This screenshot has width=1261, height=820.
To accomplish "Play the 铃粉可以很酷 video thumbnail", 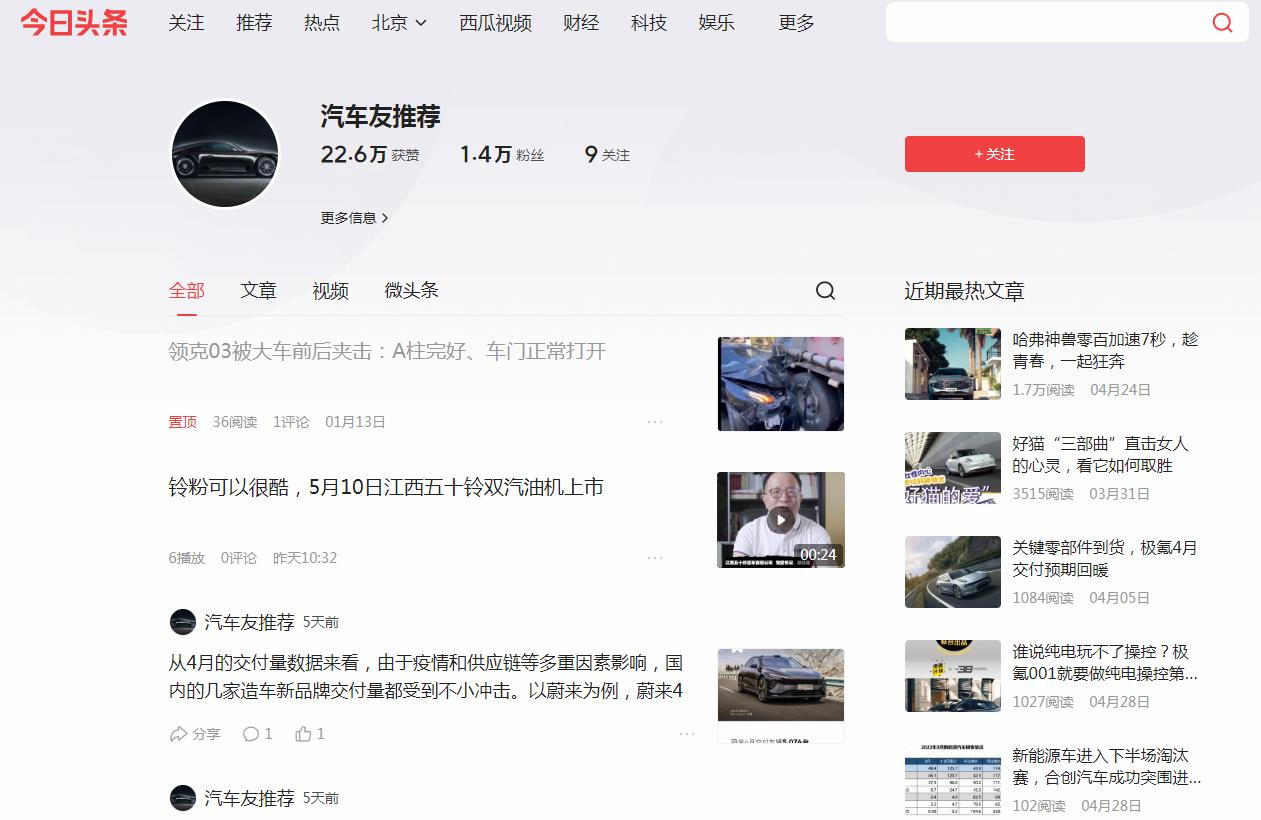I will pyautogui.click(x=781, y=520).
